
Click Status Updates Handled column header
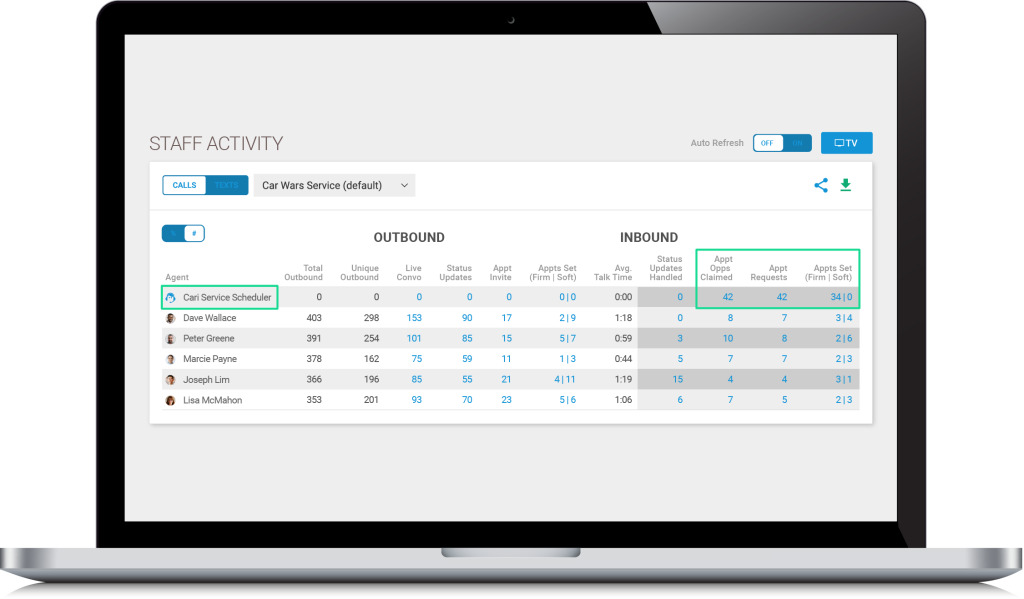(665, 268)
